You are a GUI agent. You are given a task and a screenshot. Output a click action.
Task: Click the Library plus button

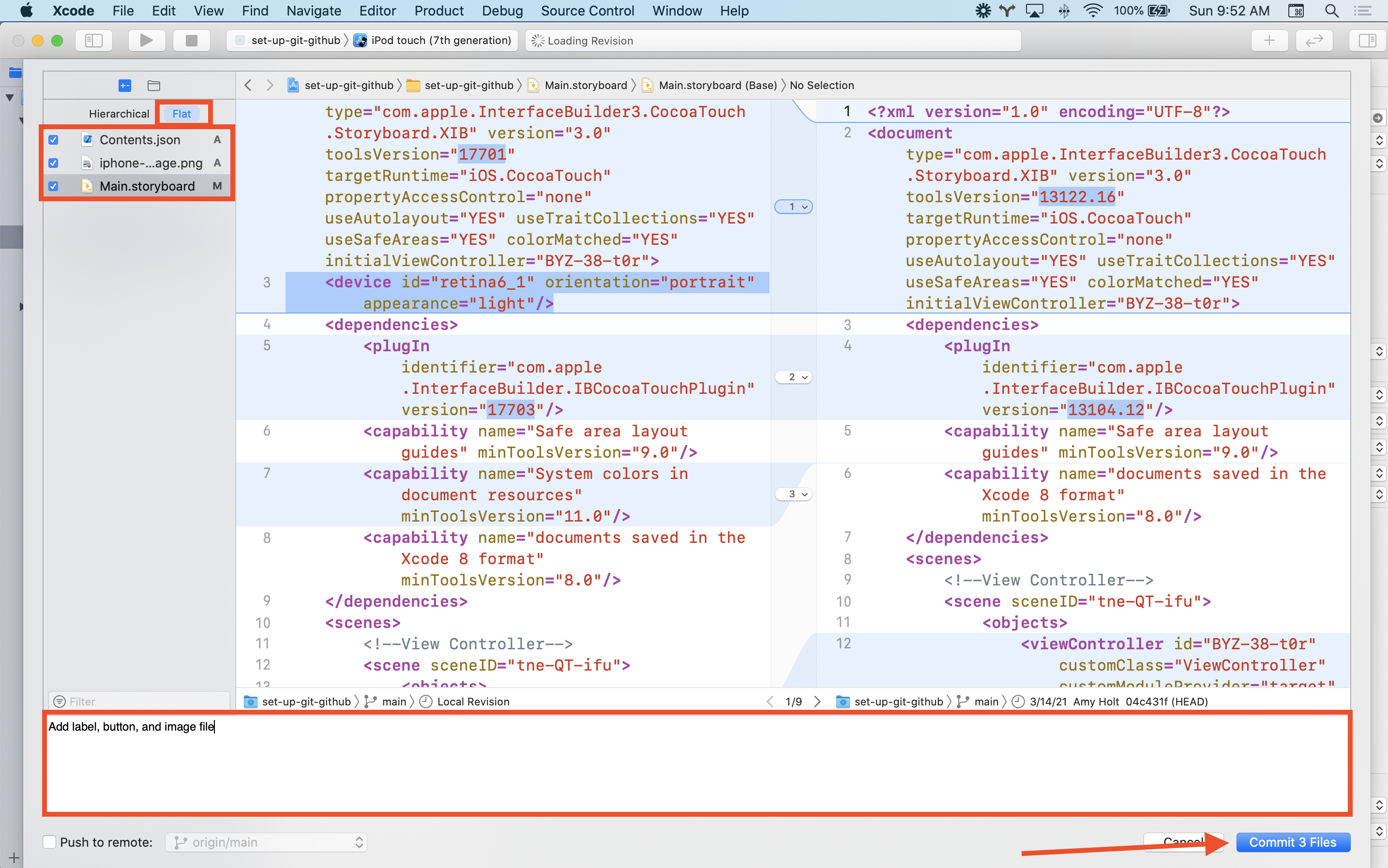(x=1269, y=40)
